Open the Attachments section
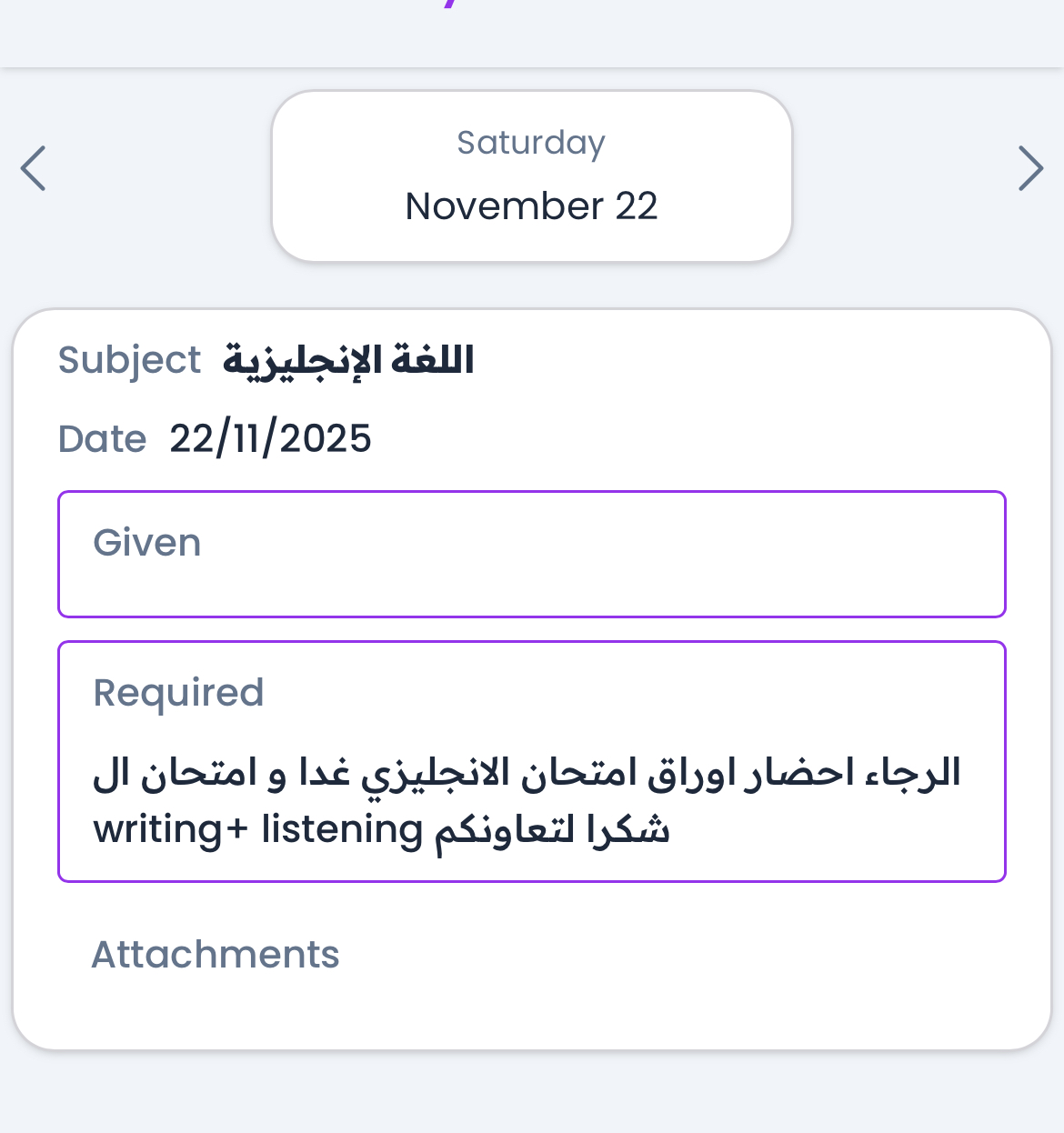1064x1133 pixels. [x=216, y=955]
